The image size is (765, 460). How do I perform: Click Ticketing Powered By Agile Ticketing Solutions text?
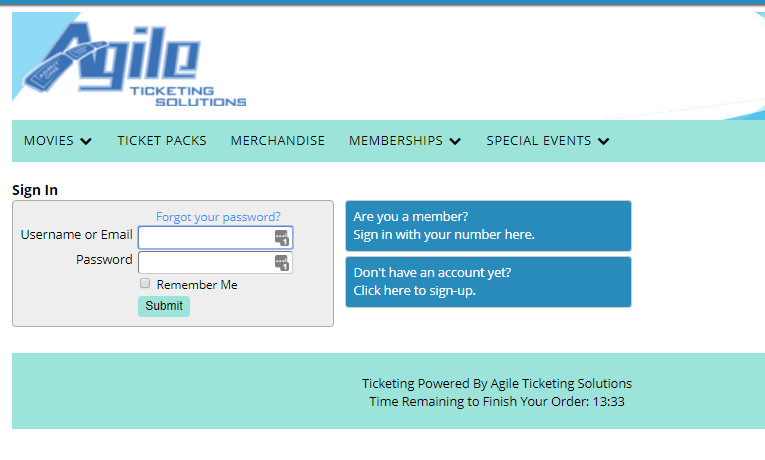tap(497, 383)
